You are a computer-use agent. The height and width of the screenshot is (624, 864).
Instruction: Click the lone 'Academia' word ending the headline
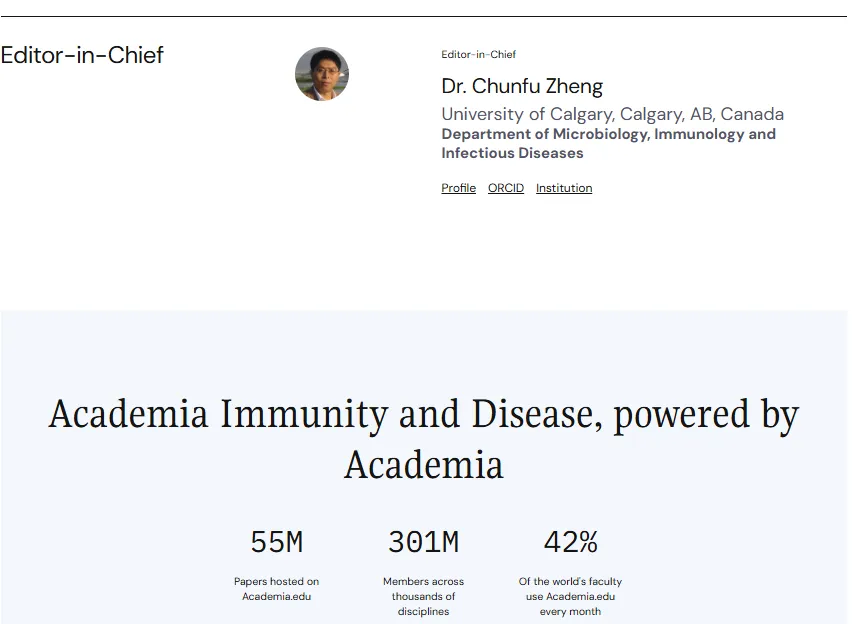tap(423, 465)
